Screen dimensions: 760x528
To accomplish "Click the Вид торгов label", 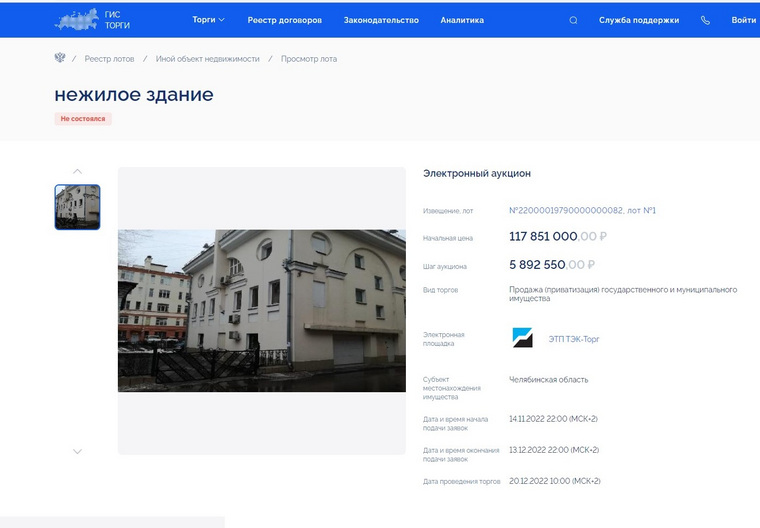I will (440, 290).
